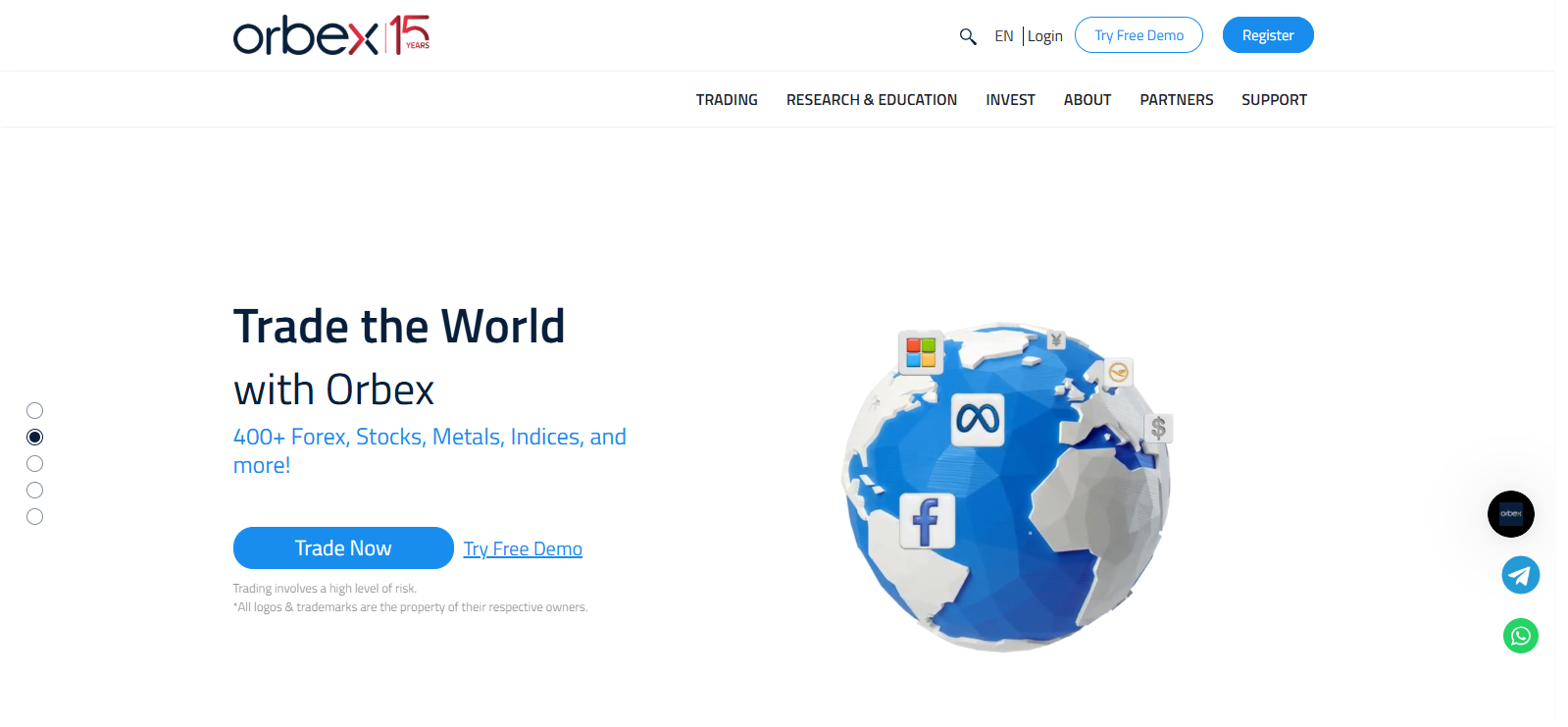The image size is (1568, 727).
Task: Open the WhatsApp chat icon
Action: pos(1520,636)
